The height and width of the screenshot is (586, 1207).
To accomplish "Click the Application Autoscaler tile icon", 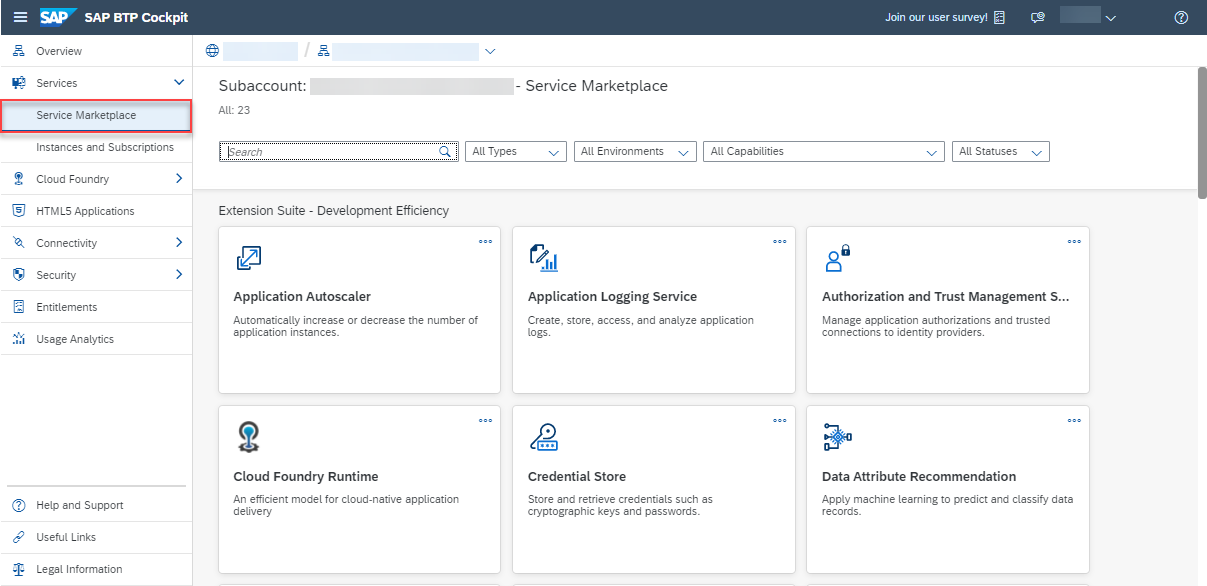I will point(248,258).
